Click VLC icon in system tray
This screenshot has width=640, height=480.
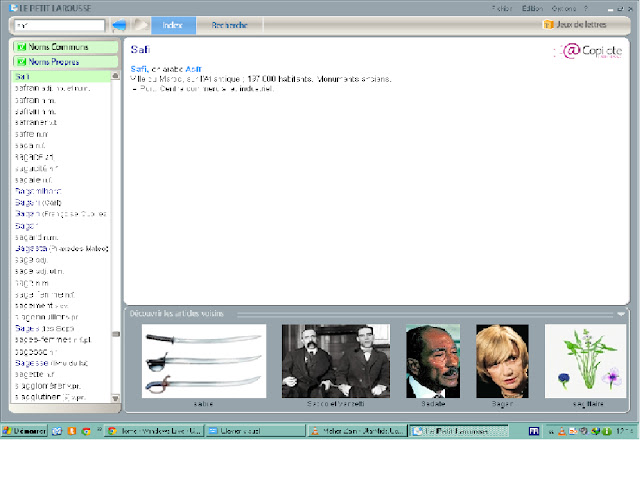tap(562, 431)
